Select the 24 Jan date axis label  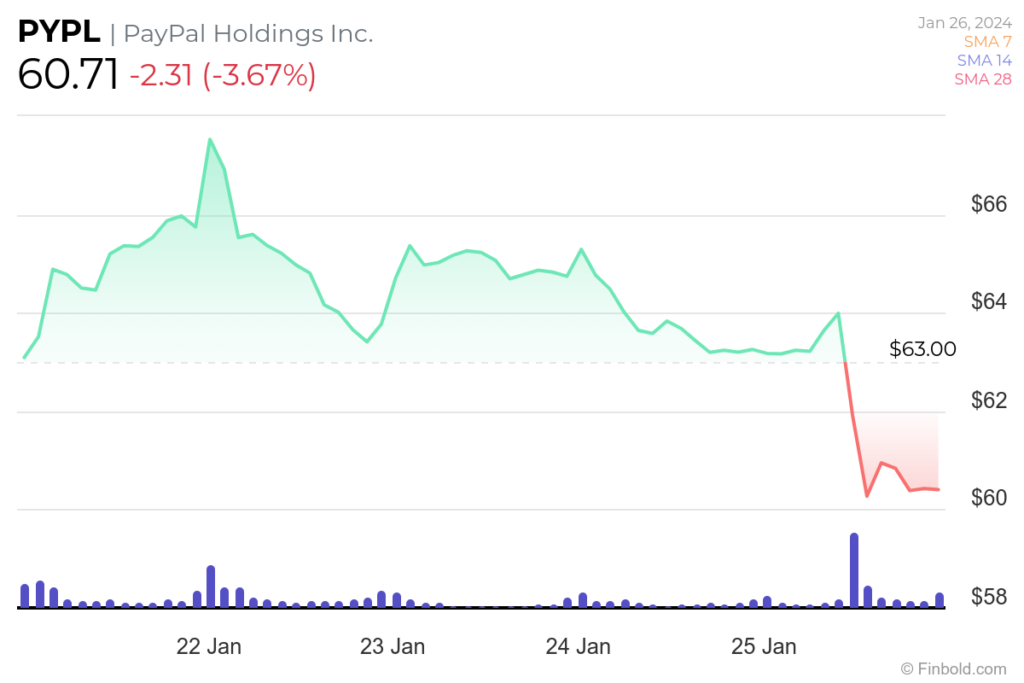[579, 646]
